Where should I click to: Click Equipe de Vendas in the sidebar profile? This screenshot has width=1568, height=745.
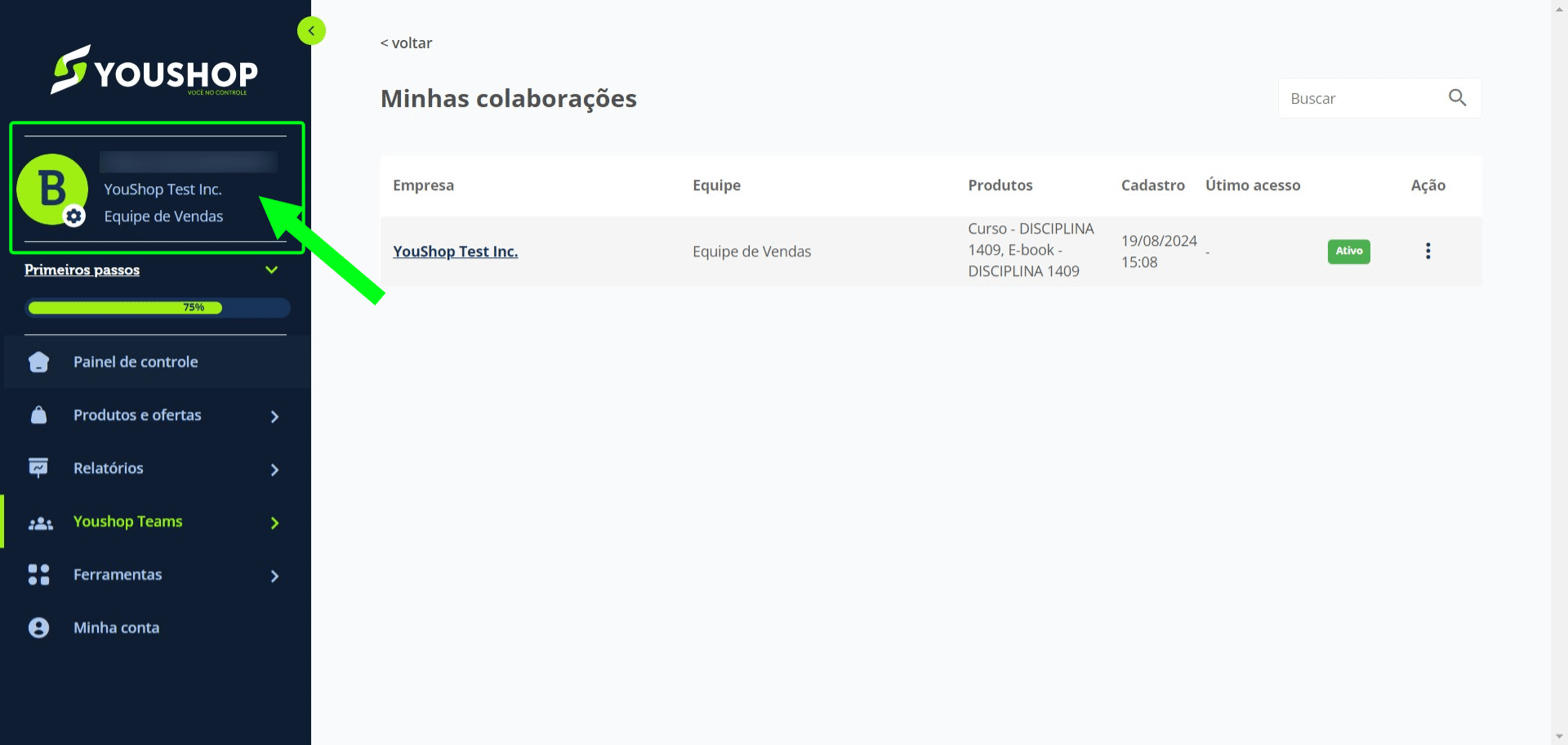(x=163, y=216)
